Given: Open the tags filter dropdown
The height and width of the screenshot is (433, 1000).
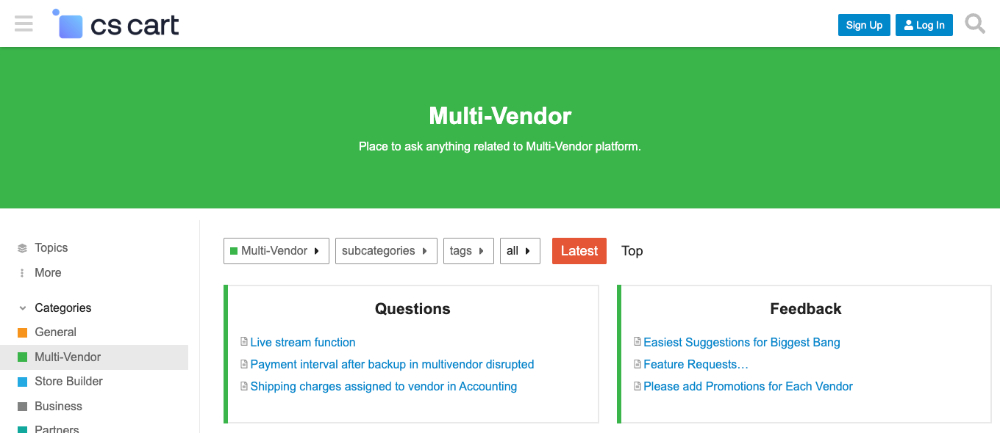Looking at the screenshot, I should tap(468, 251).
